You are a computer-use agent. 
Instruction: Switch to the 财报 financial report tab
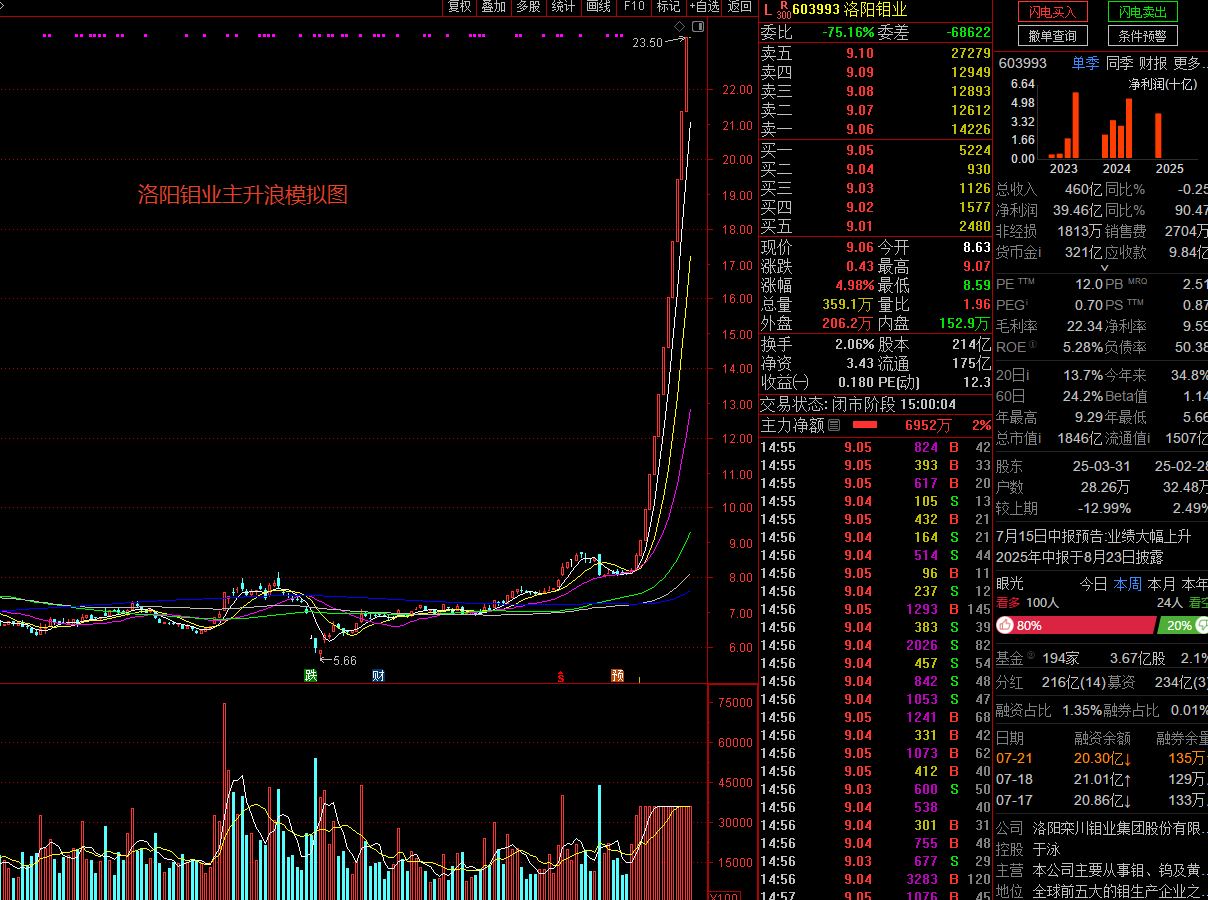pyautogui.click(x=1153, y=62)
